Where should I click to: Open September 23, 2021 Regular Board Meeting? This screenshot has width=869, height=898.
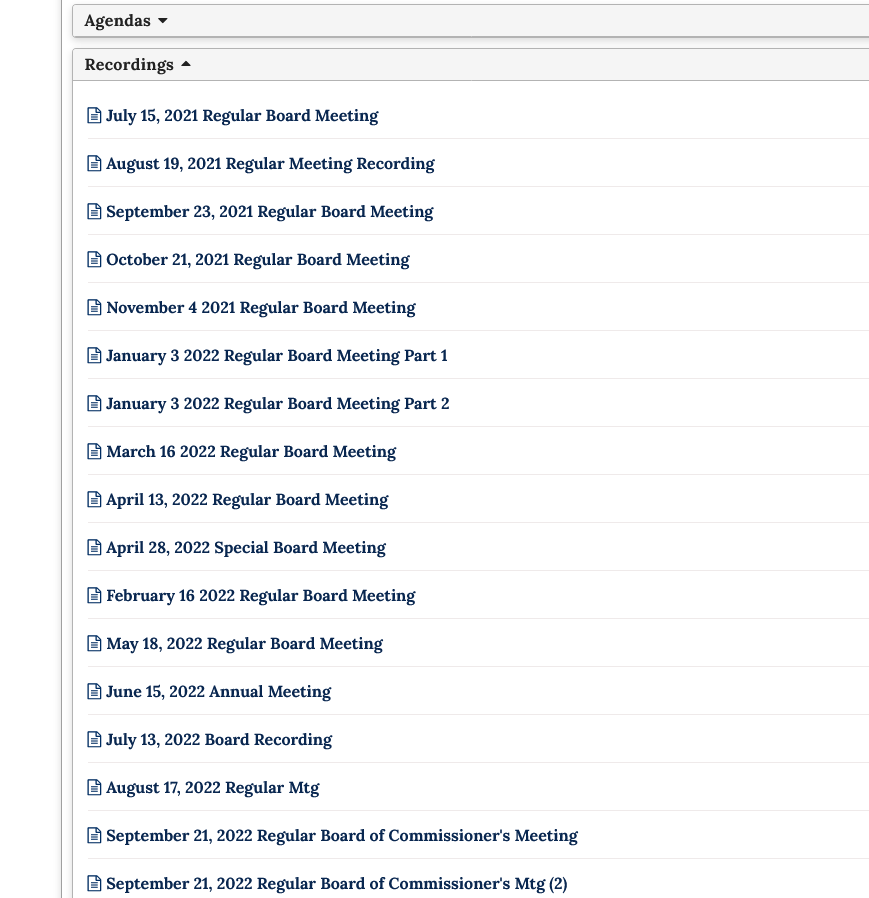point(270,212)
